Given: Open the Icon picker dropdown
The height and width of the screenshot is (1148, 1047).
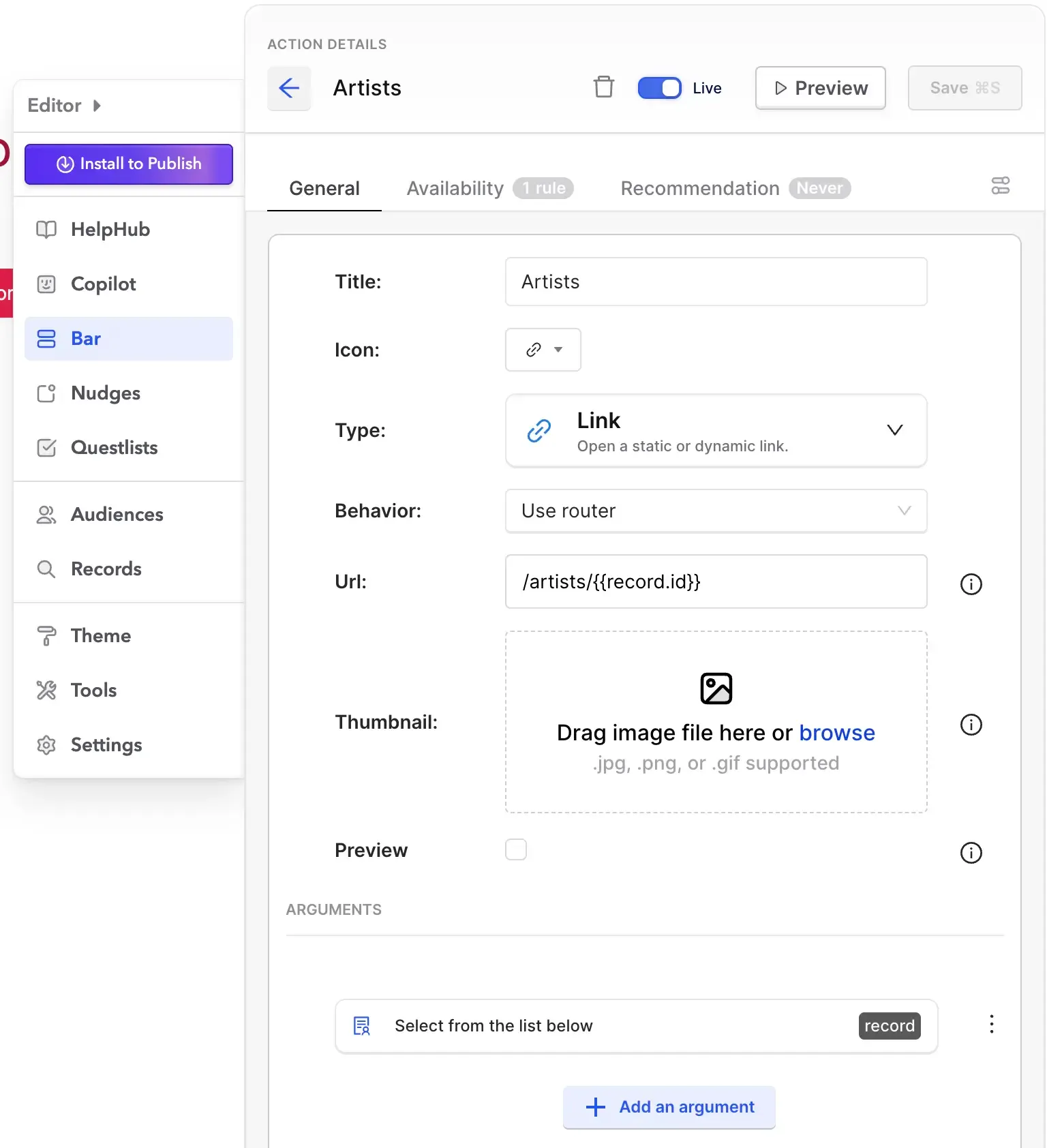Looking at the screenshot, I should [x=543, y=350].
